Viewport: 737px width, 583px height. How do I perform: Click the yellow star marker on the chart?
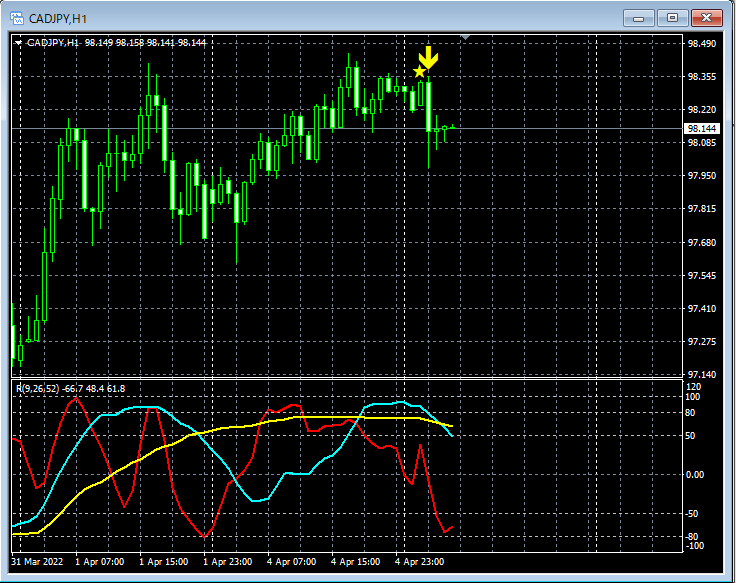click(419, 71)
